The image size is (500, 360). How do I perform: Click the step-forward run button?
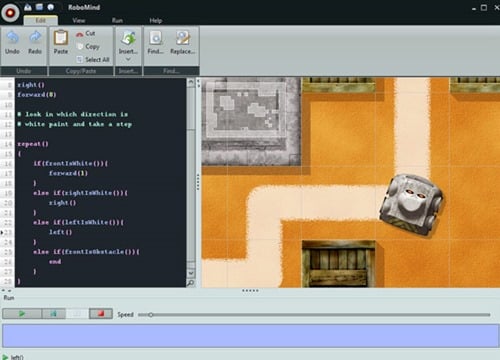[53, 314]
